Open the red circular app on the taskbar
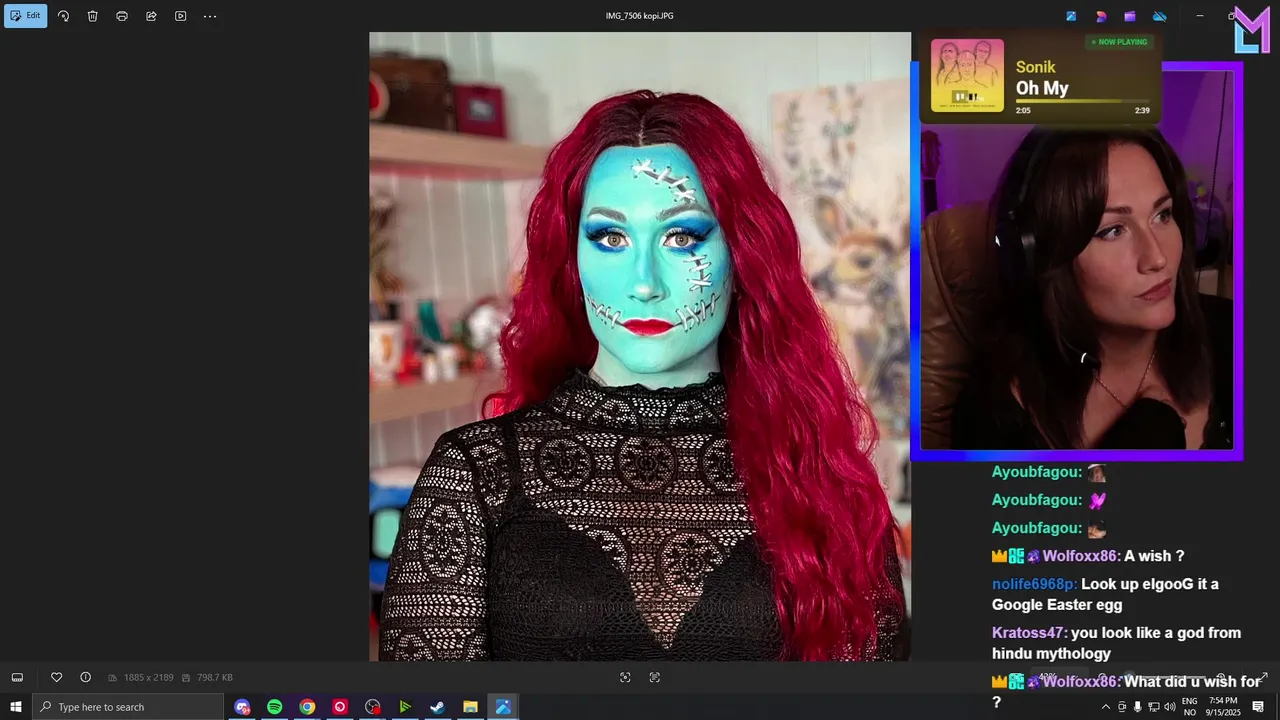 (340, 707)
